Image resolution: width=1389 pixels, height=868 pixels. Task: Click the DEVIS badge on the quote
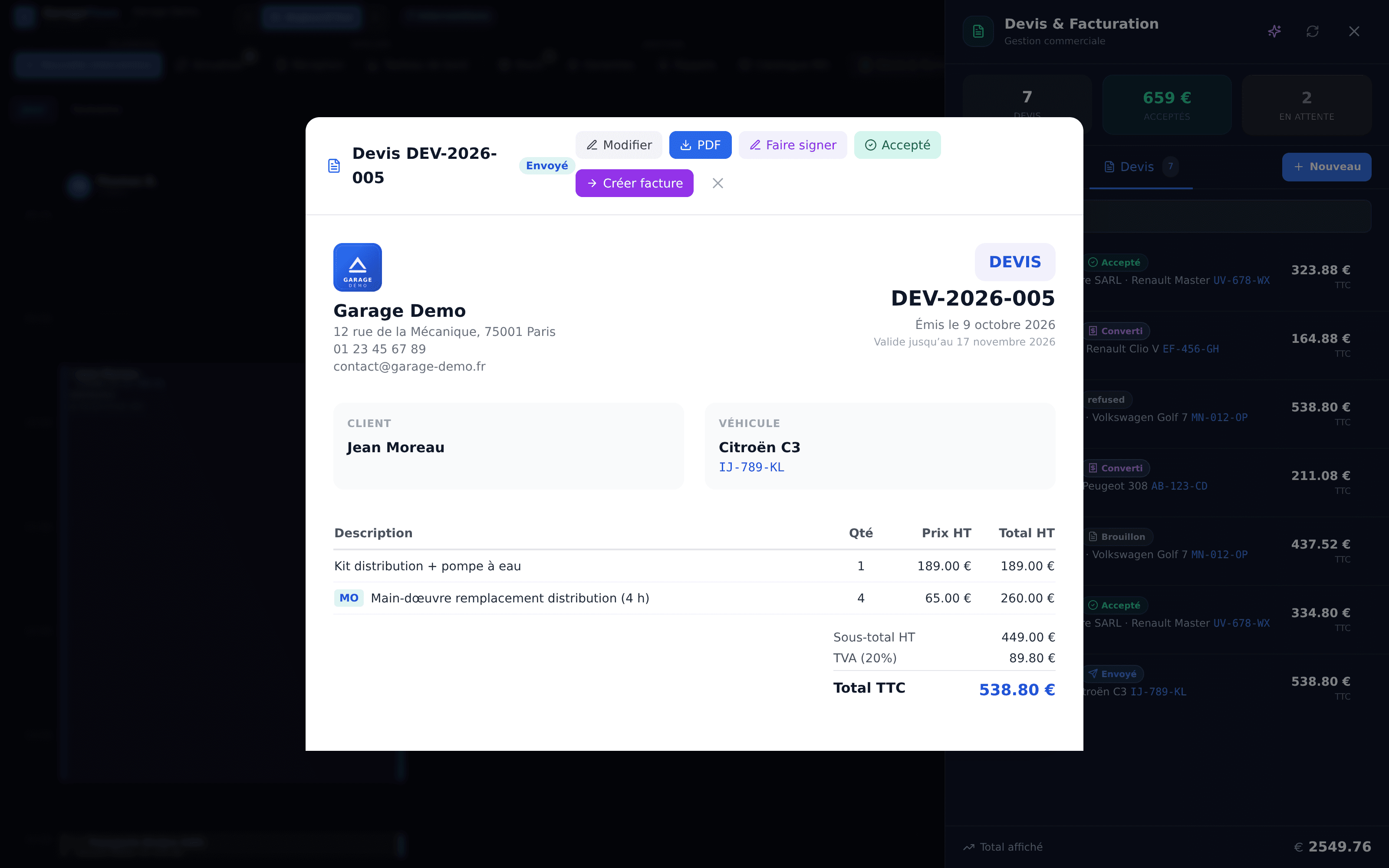[x=1015, y=262]
